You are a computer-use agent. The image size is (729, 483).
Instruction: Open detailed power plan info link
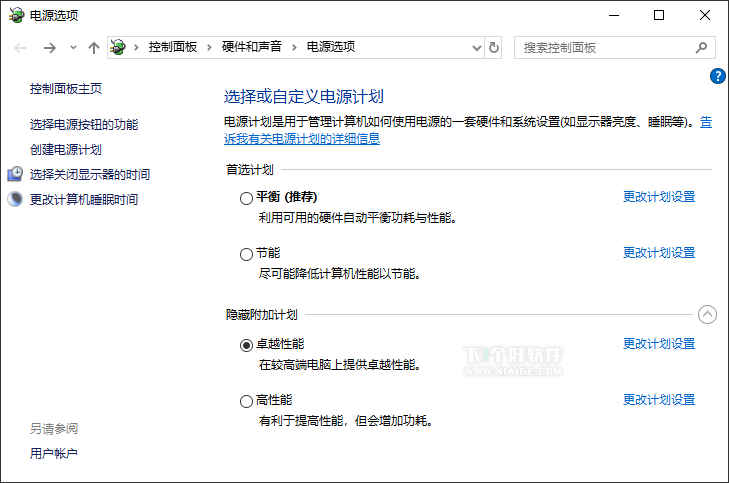tap(302, 139)
